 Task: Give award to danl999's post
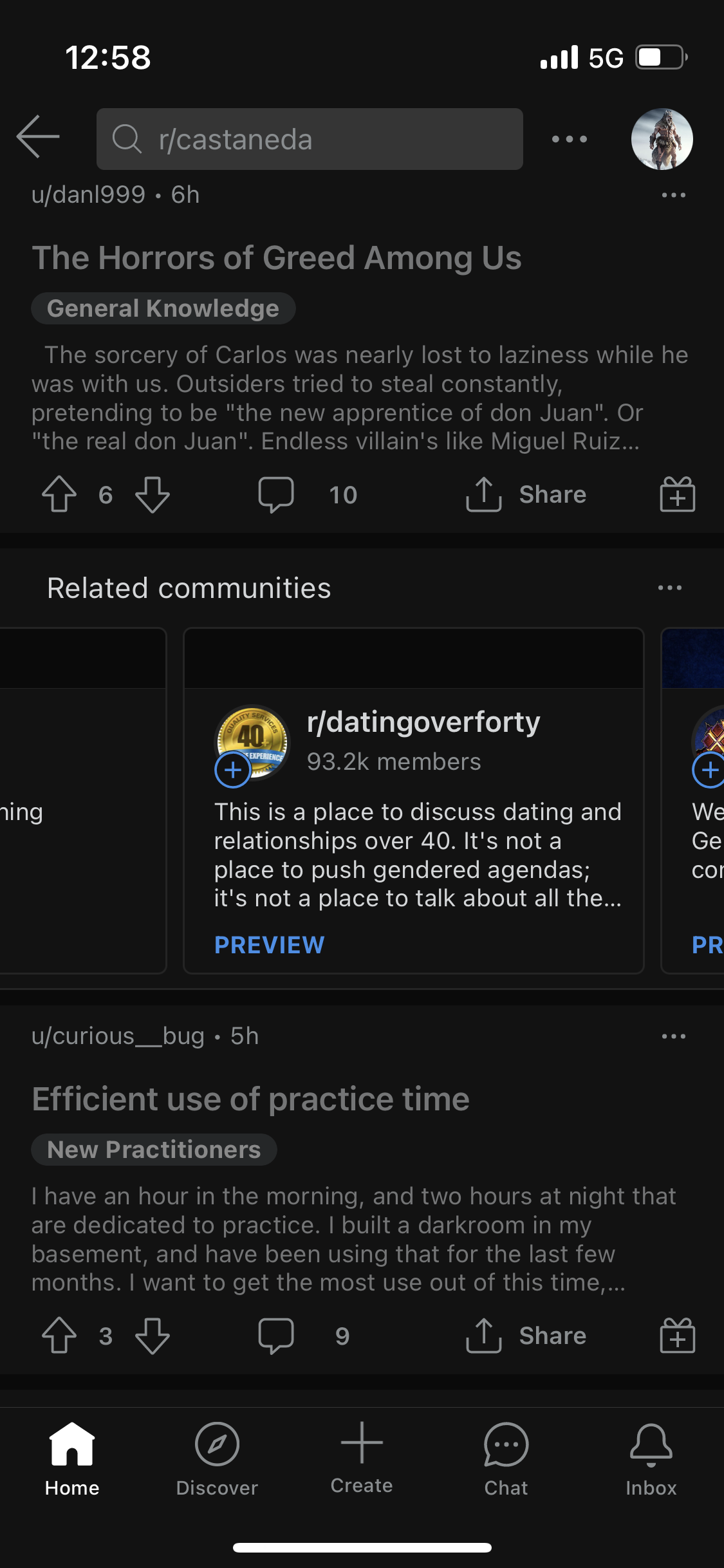coord(677,494)
